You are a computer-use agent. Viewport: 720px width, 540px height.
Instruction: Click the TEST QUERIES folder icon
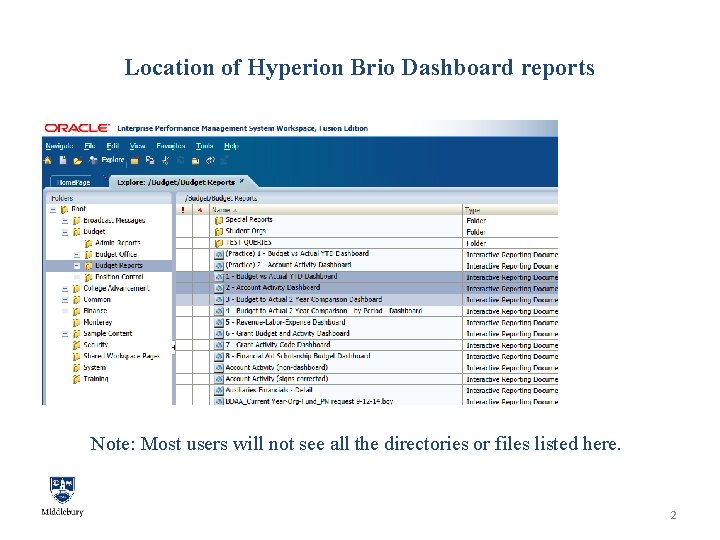219,243
